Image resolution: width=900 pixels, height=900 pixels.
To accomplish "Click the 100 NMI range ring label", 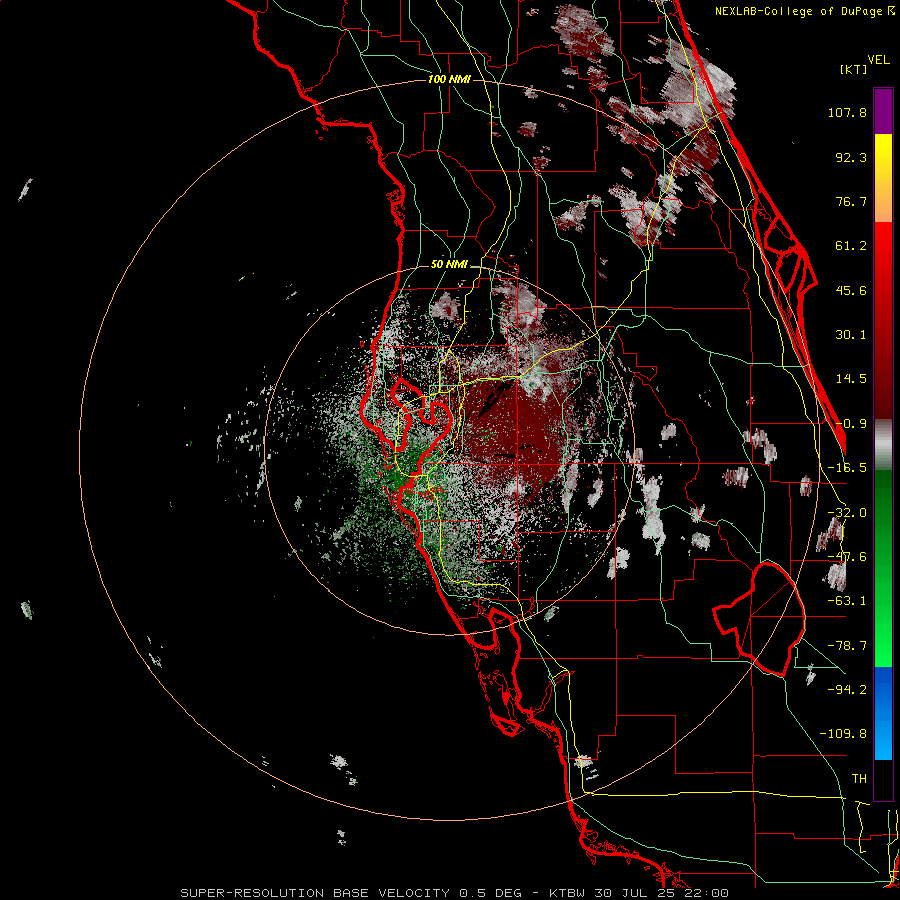I will [449, 79].
